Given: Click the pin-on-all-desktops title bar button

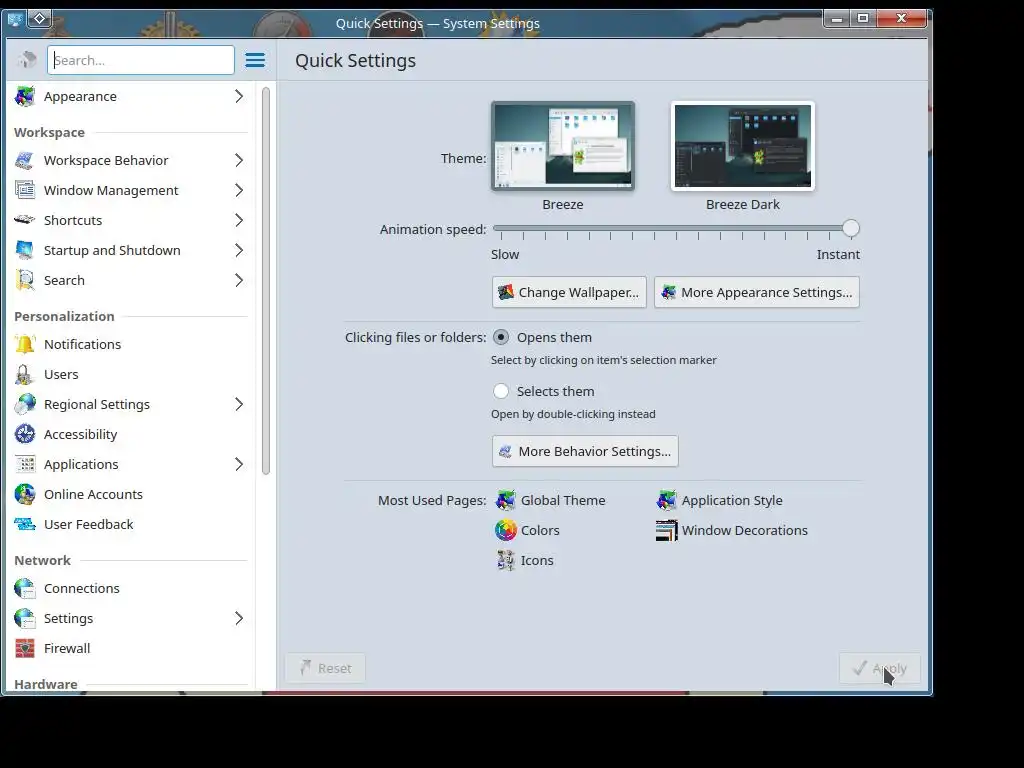Looking at the screenshot, I should [x=39, y=19].
